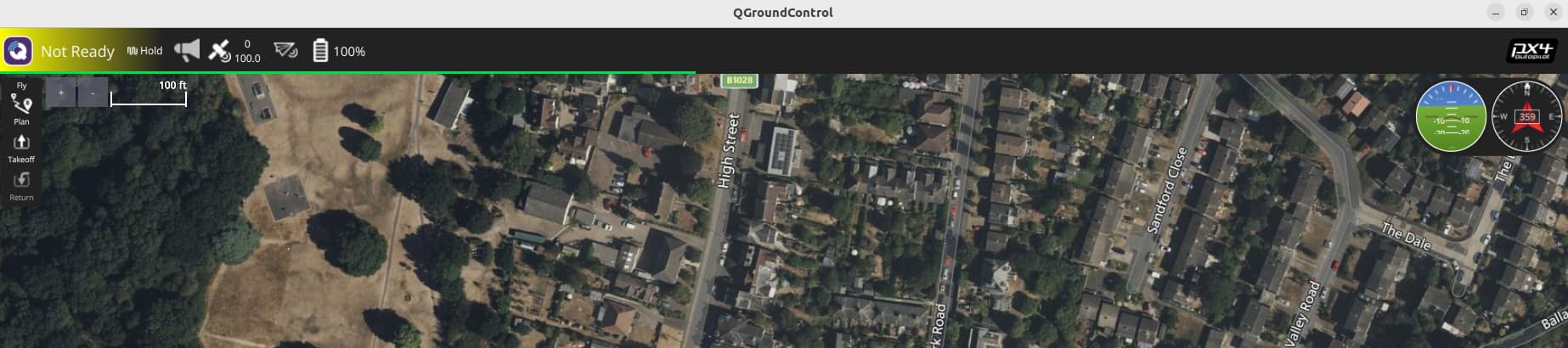This screenshot has width=1568, height=348.
Task: Click the Not Ready status label
Action: pyautogui.click(x=77, y=52)
